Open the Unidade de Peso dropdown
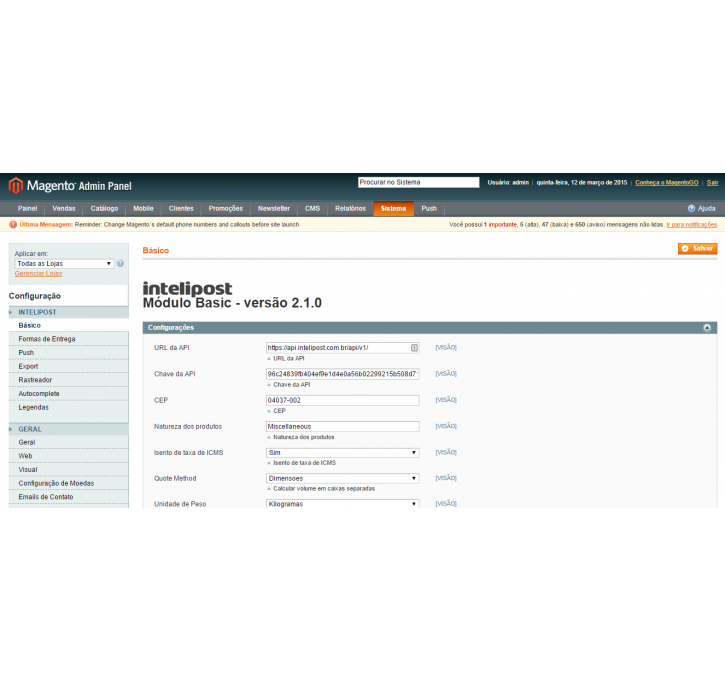The height and width of the screenshot is (680, 725). click(343, 503)
